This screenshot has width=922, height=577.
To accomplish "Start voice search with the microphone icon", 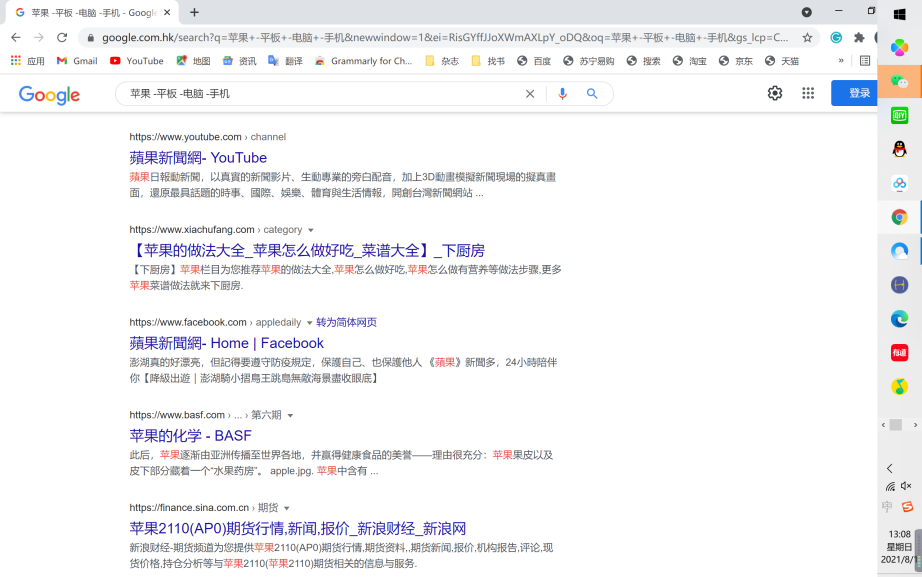I will (x=562, y=94).
